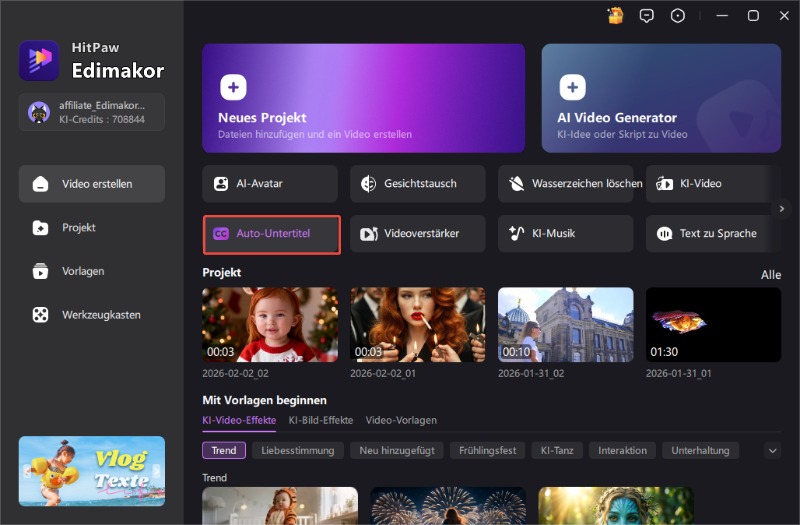The height and width of the screenshot is (525, 800).
Task: Show all projects via the Alle link
Action: 770,275
